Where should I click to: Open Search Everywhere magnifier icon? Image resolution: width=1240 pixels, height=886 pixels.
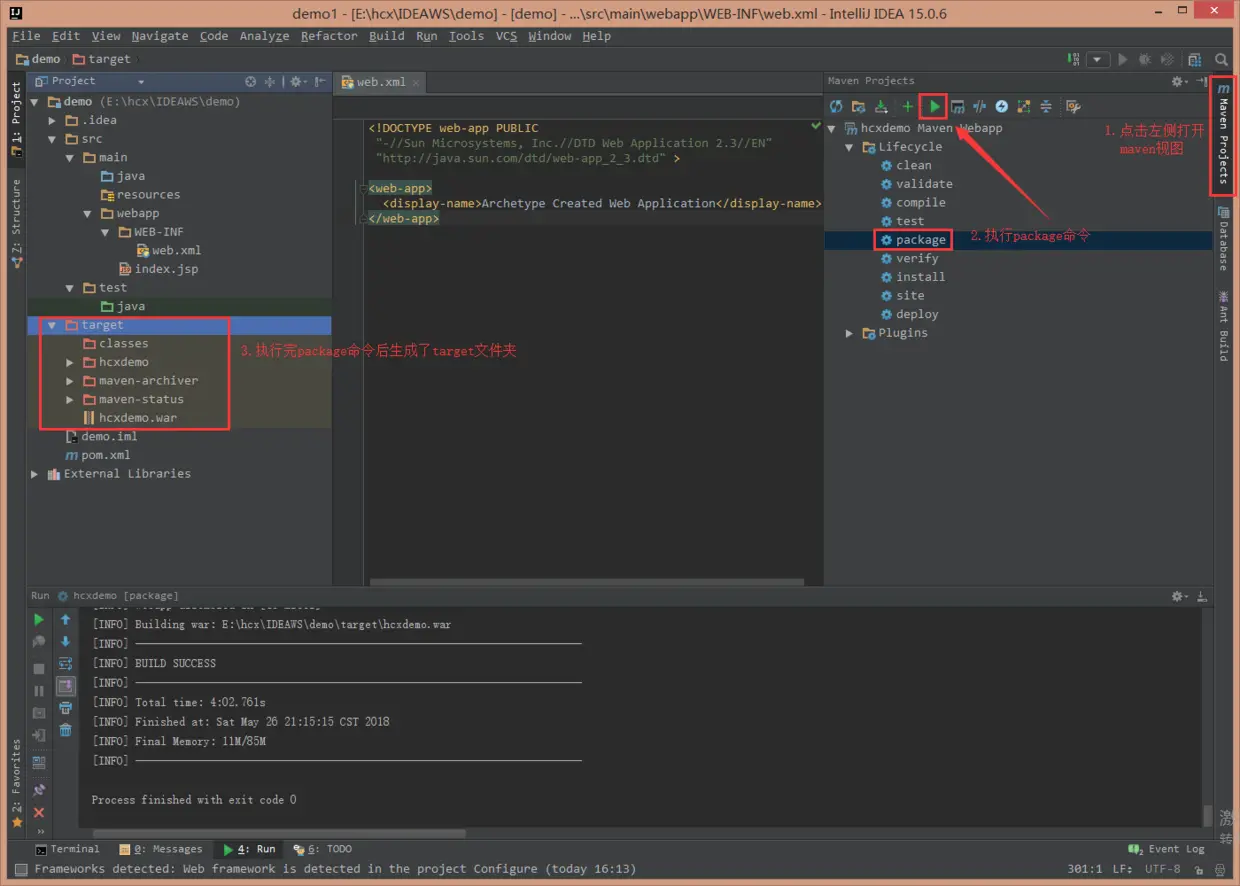click(x=1222, y=59)
